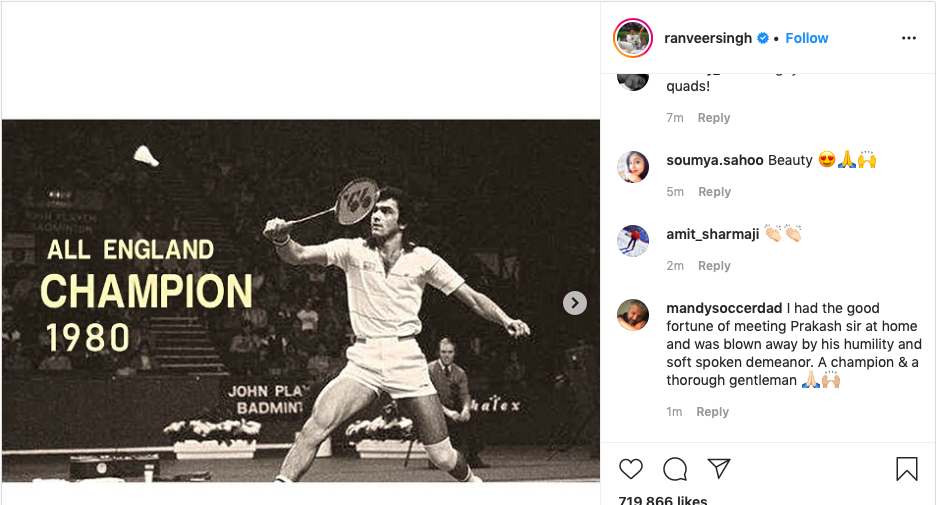Image resolution: width=936 pixels, height=505 pixels.
Task: Open ranveersingh profile picture story
Action: pyautogui.click(x=633, y=38)
